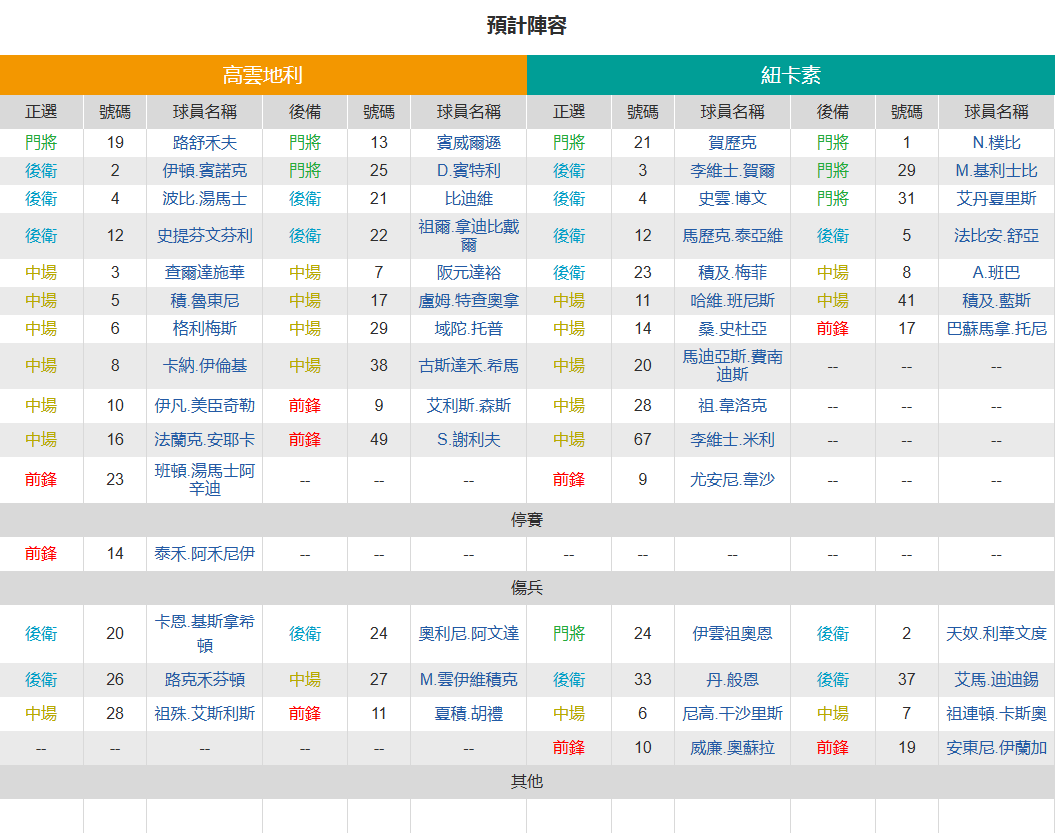Select player 李維士.賀爾
Screen dimensions: 1055x833
(x=733, y=171)
